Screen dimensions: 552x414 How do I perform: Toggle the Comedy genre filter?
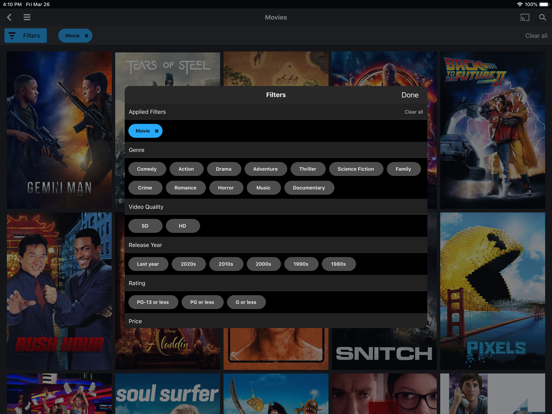(x=147, y=169)
